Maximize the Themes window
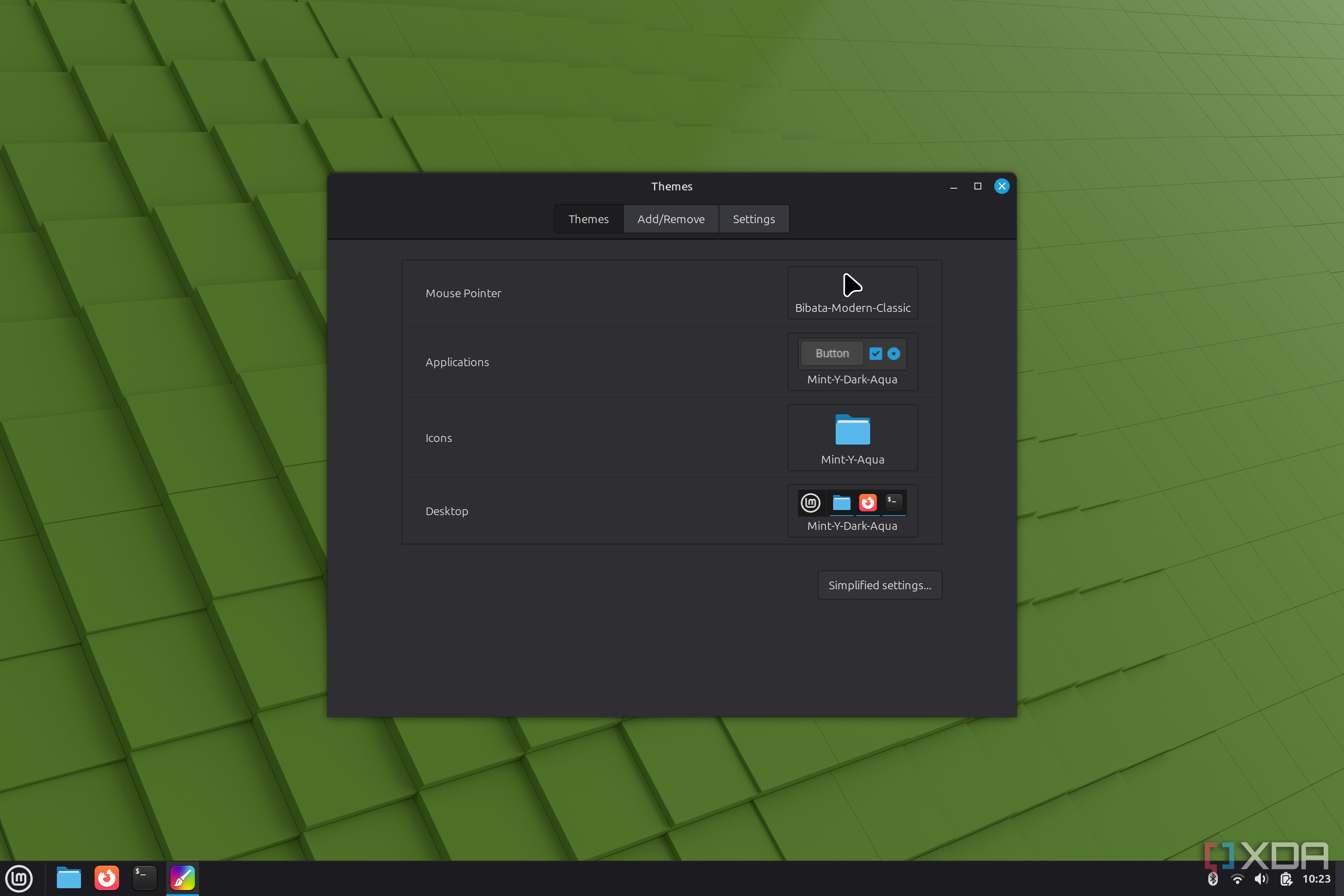Image resolution: width=1344 pixels, height=896 pixels. 977,186
